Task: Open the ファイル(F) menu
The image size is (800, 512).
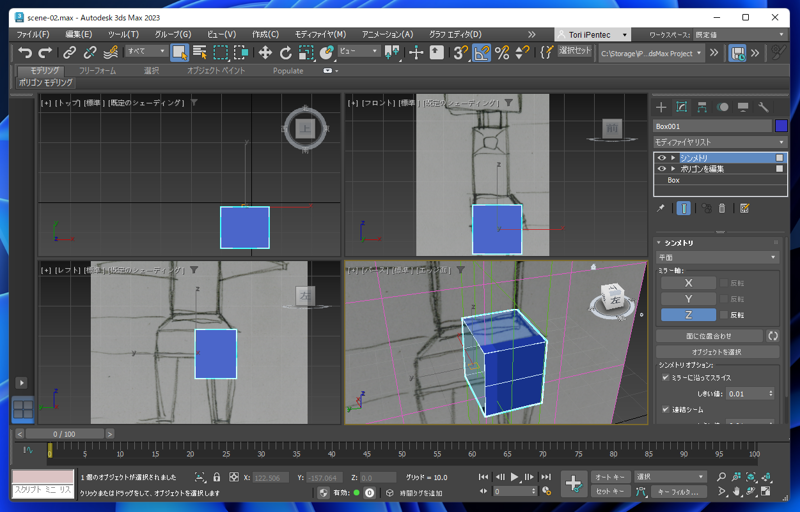Action: tap(33, 34)
